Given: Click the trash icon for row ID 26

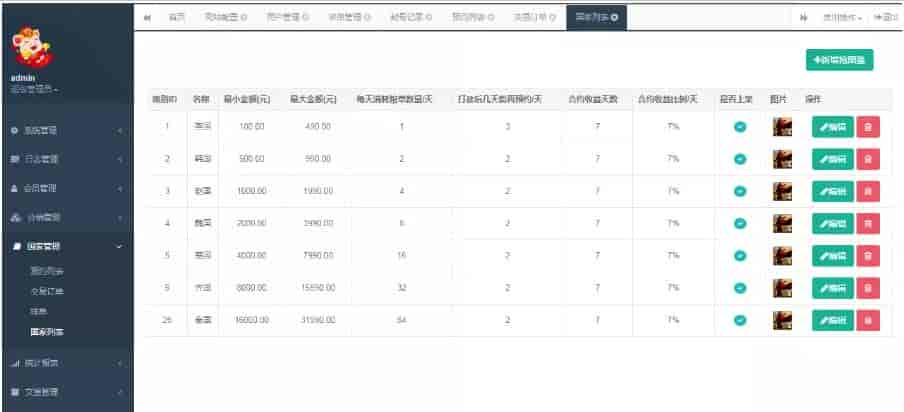Looking at the screenshot, I should coord(868,320).
